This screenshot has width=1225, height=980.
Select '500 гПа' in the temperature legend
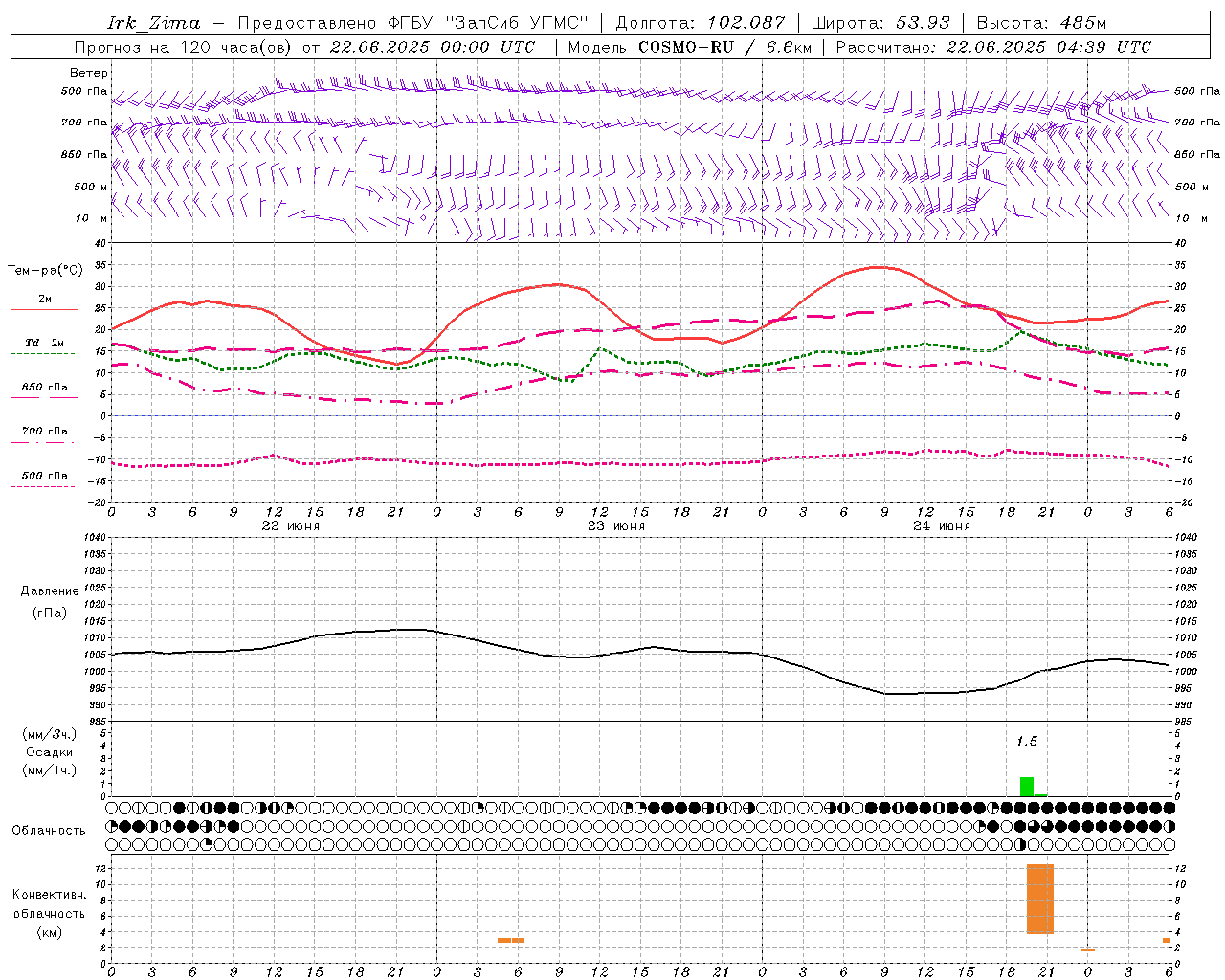[45, 476]
